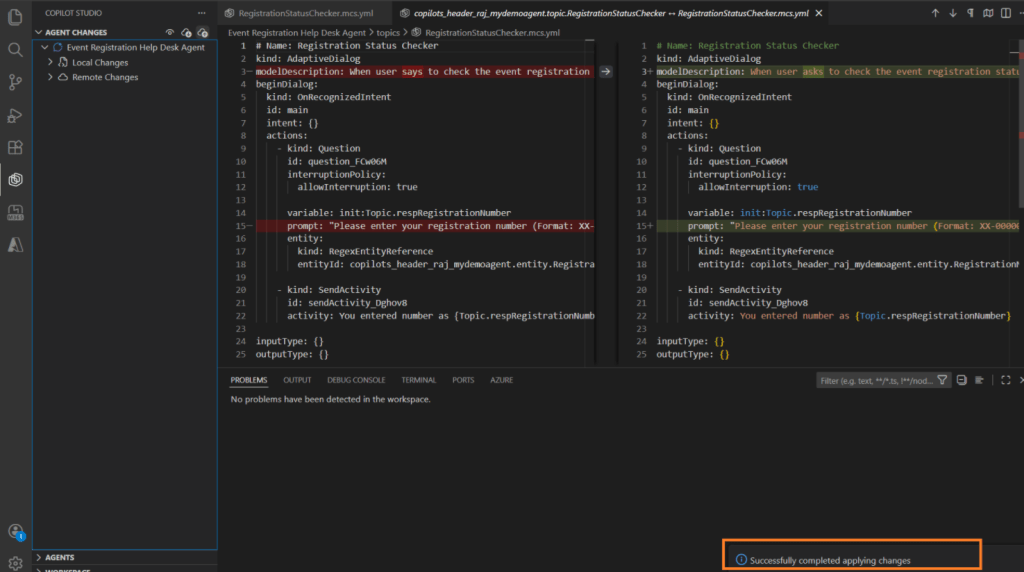Click the 'topics' breadcrumb link

click(x=387, y=33)
